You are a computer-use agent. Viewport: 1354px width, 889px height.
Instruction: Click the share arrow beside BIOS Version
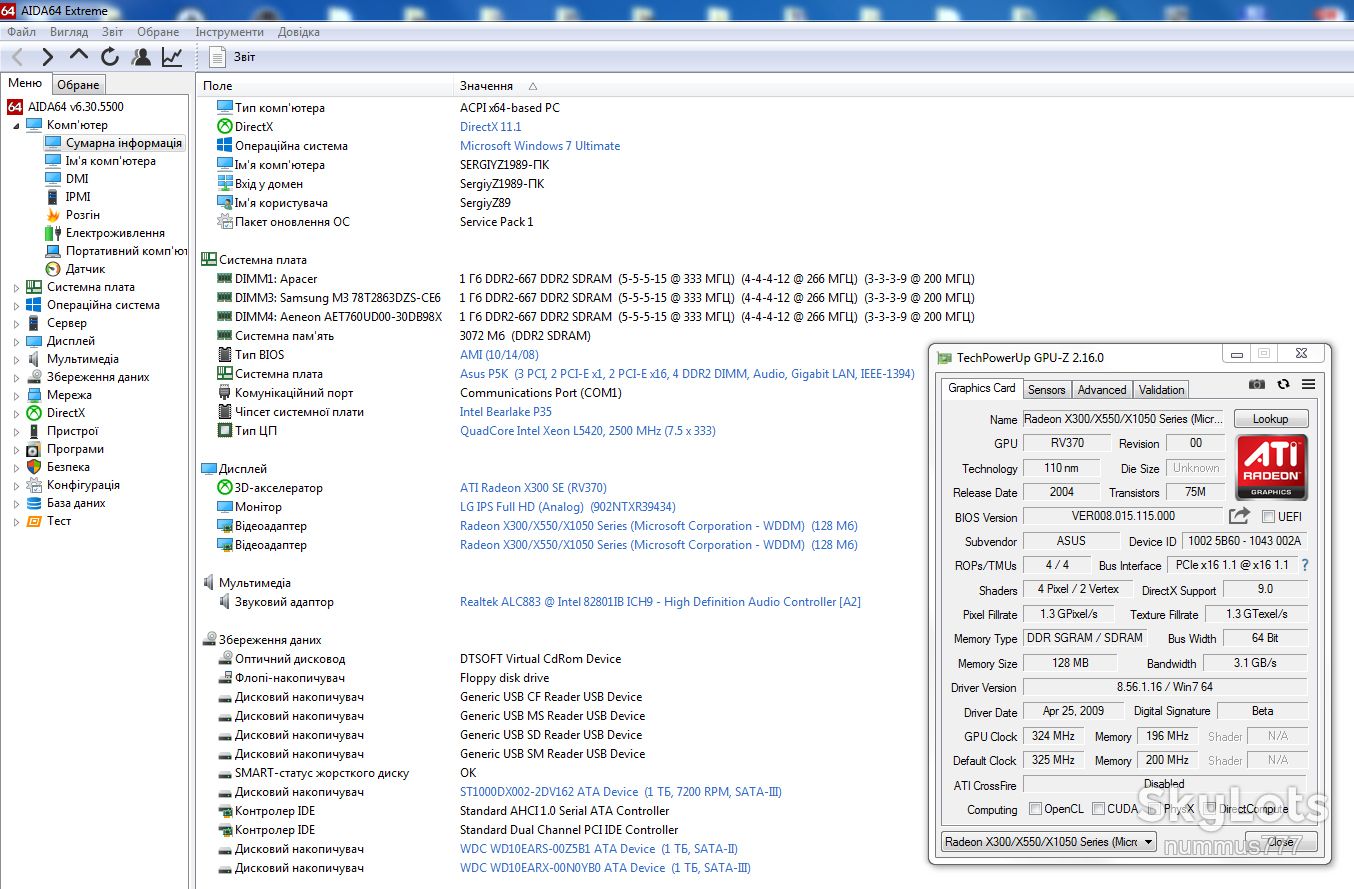pos(1239,516)
